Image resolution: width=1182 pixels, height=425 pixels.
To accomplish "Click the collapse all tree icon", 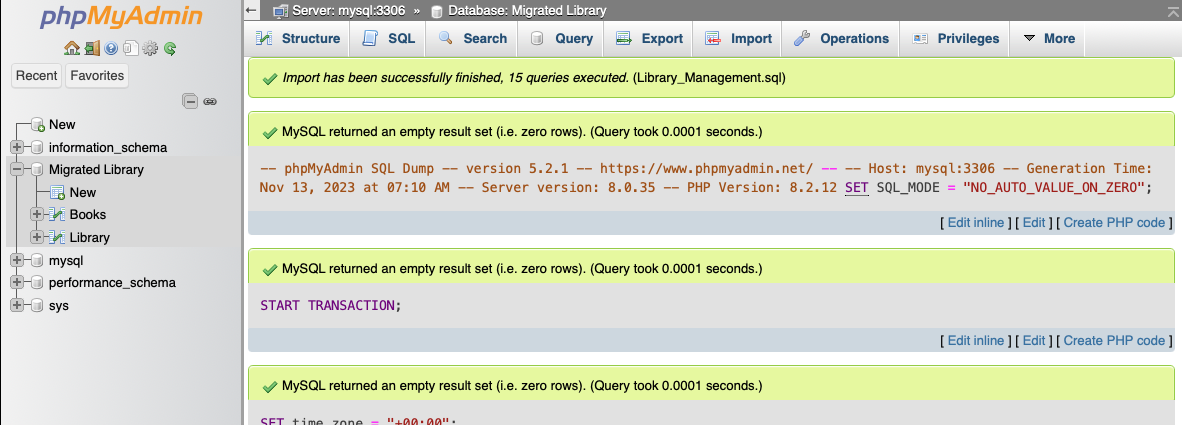I will tap(190, 101).
